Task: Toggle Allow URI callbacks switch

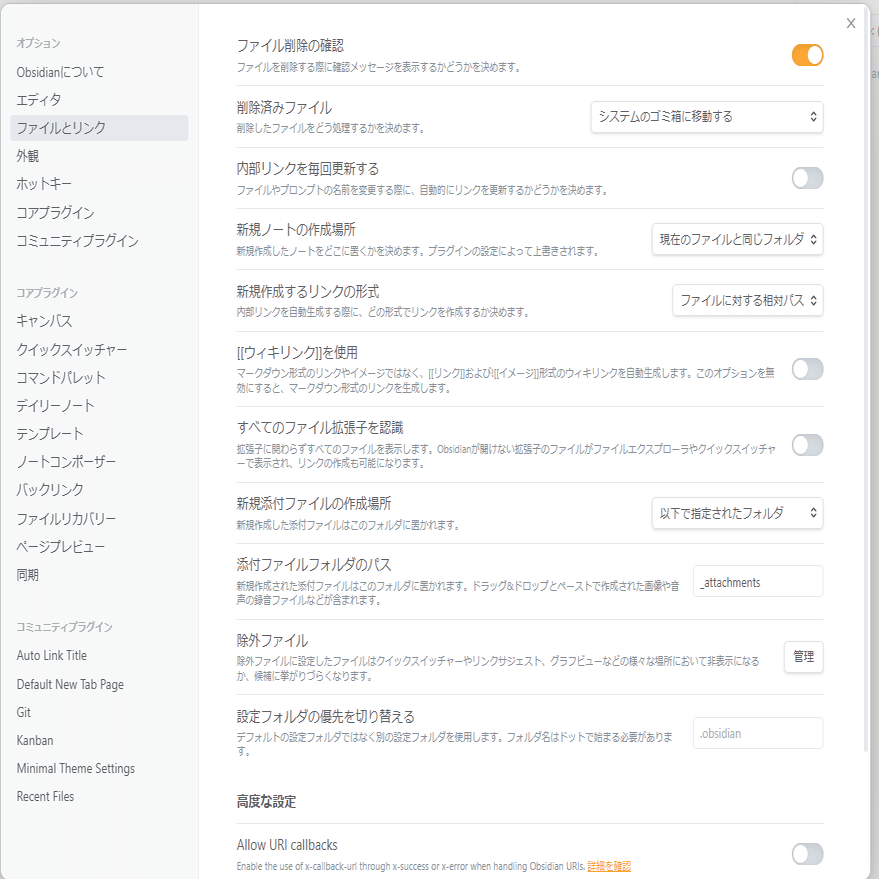Action: coord(807,854)
